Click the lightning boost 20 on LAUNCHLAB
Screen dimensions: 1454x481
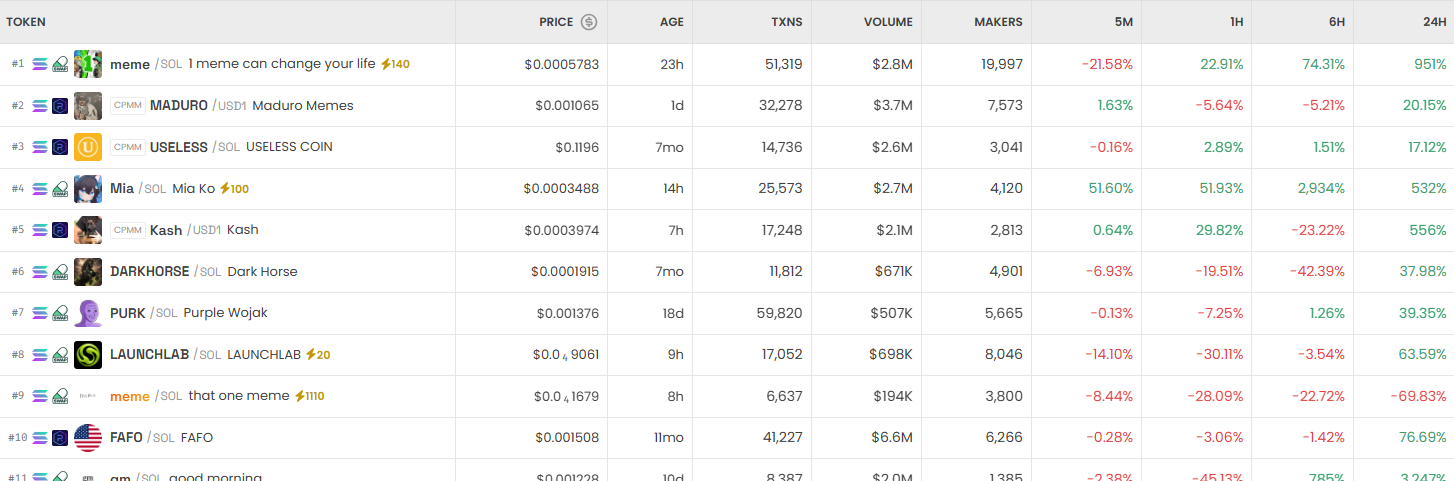pos(318,355)
